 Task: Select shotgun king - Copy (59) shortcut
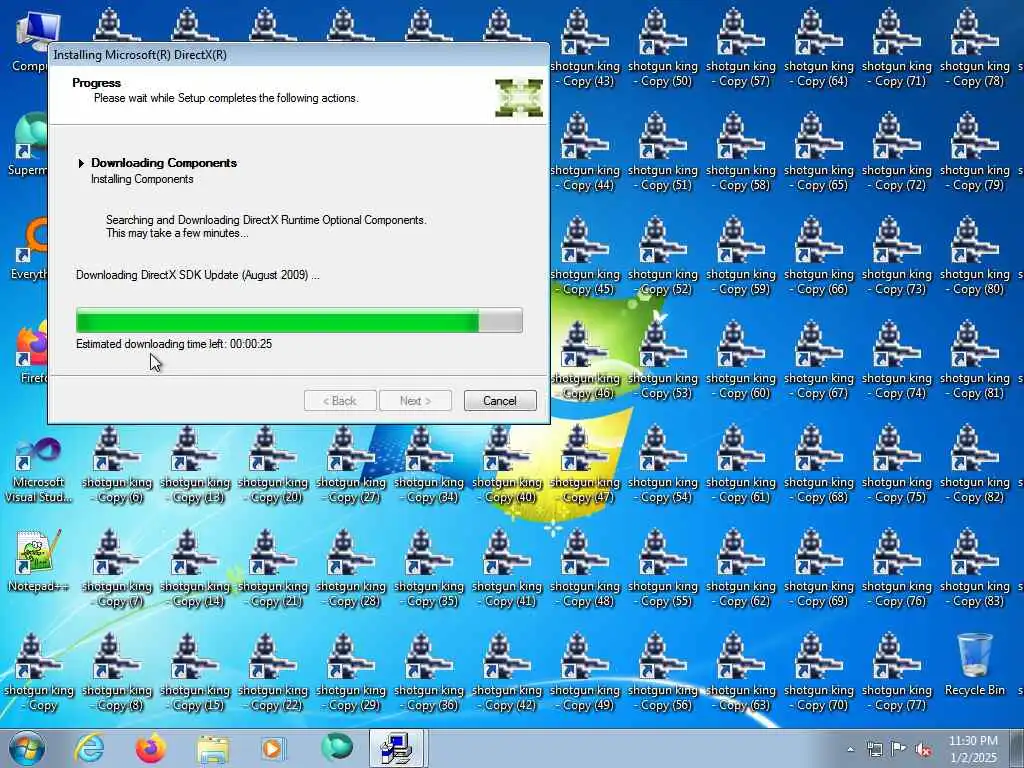[x=741, y=257]
